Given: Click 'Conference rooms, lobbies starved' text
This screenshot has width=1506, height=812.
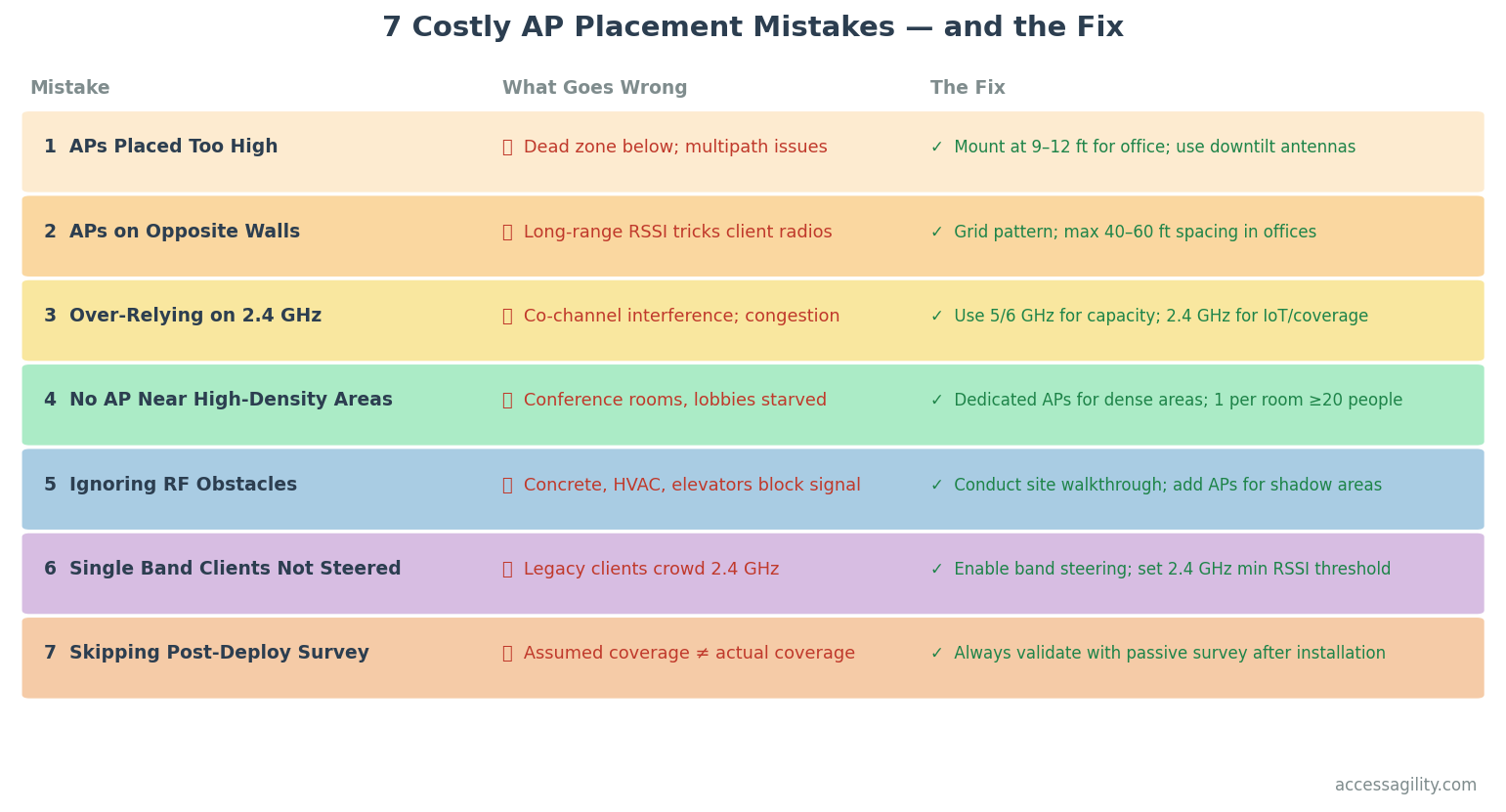Looking at the screenshot, I should coord(674,401).
